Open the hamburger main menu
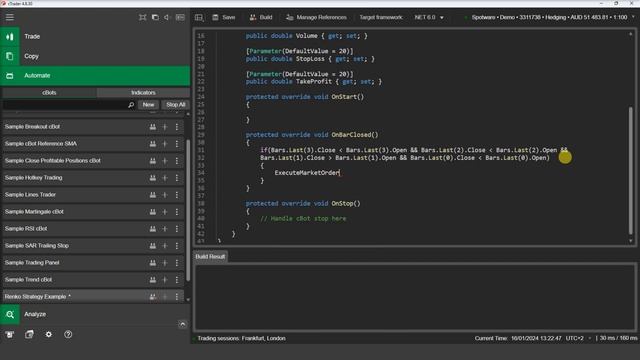The image size is (640, 360). 9,17
